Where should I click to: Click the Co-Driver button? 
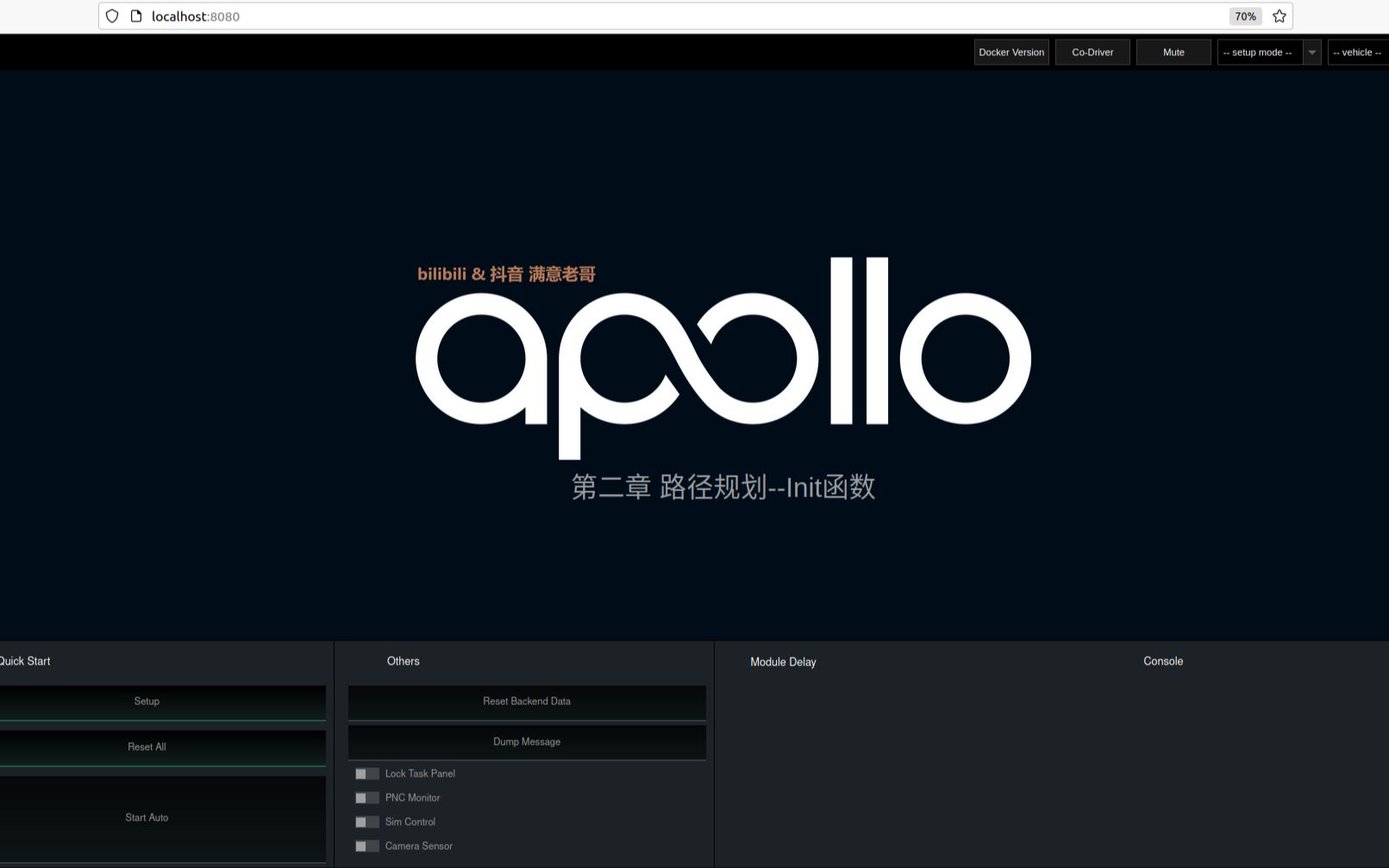[1092, 53]
